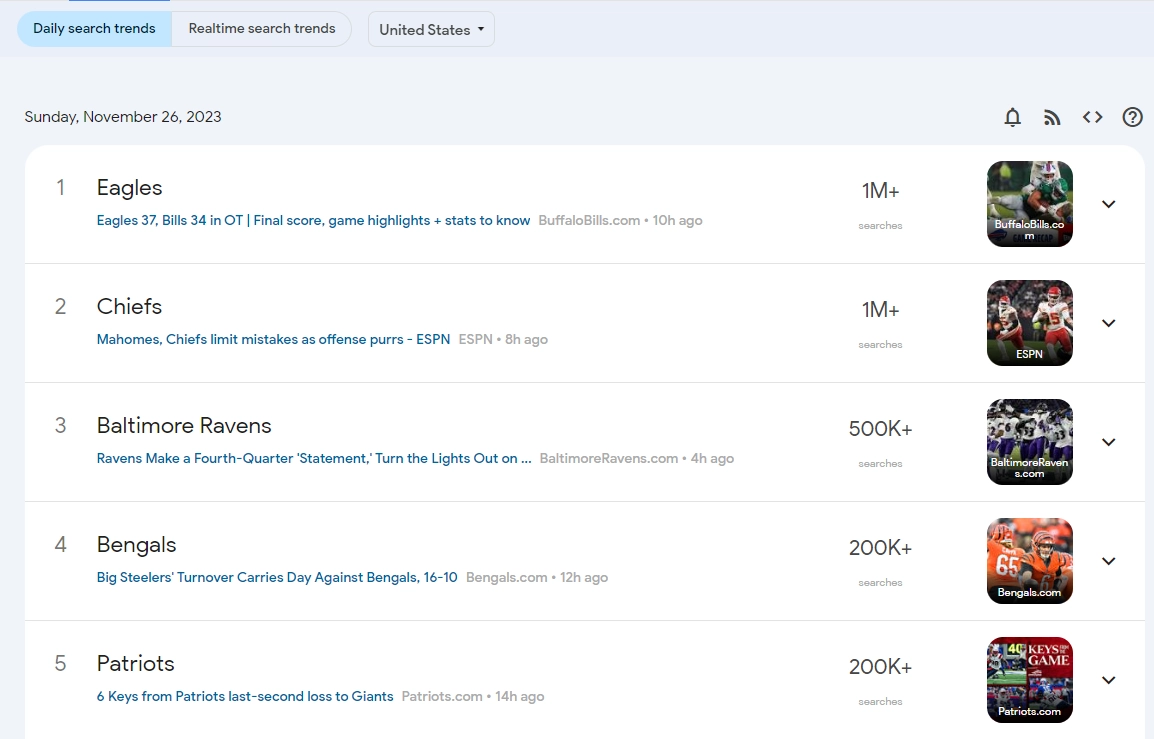Open the help question mark icon
Screen dimensions: 1154x739
[1133, 117]
